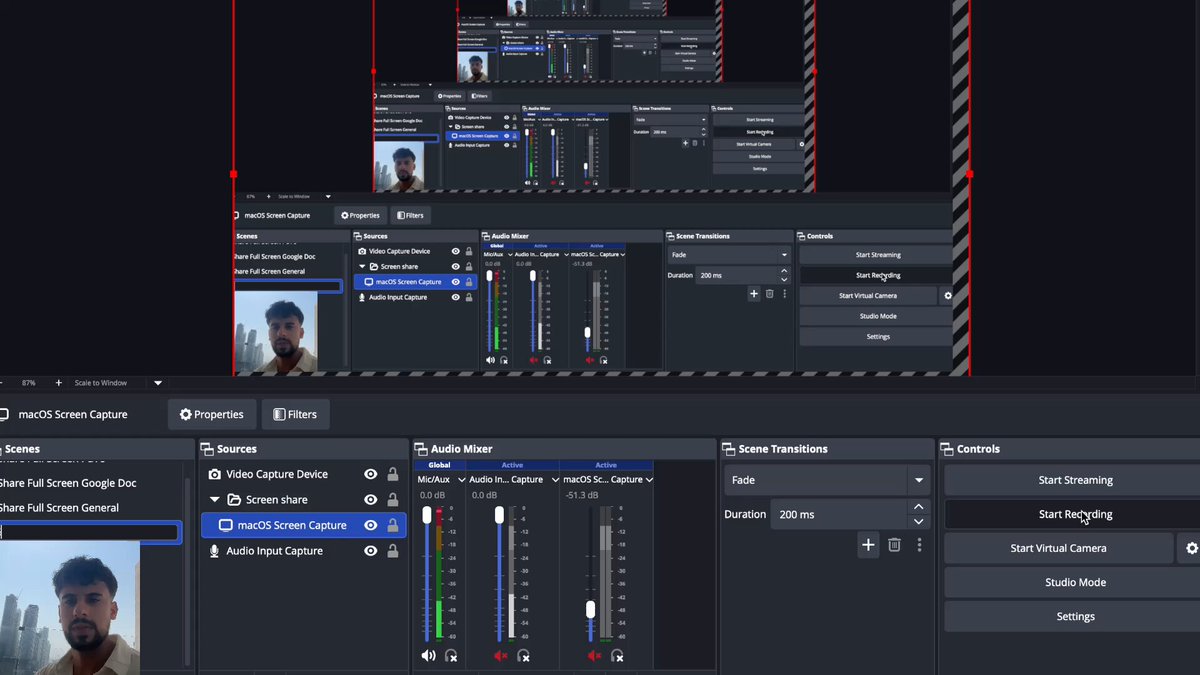Hide macOS Screen Capture source with eye
This screenshot has height=675, width=1200.
pos(371,525)
